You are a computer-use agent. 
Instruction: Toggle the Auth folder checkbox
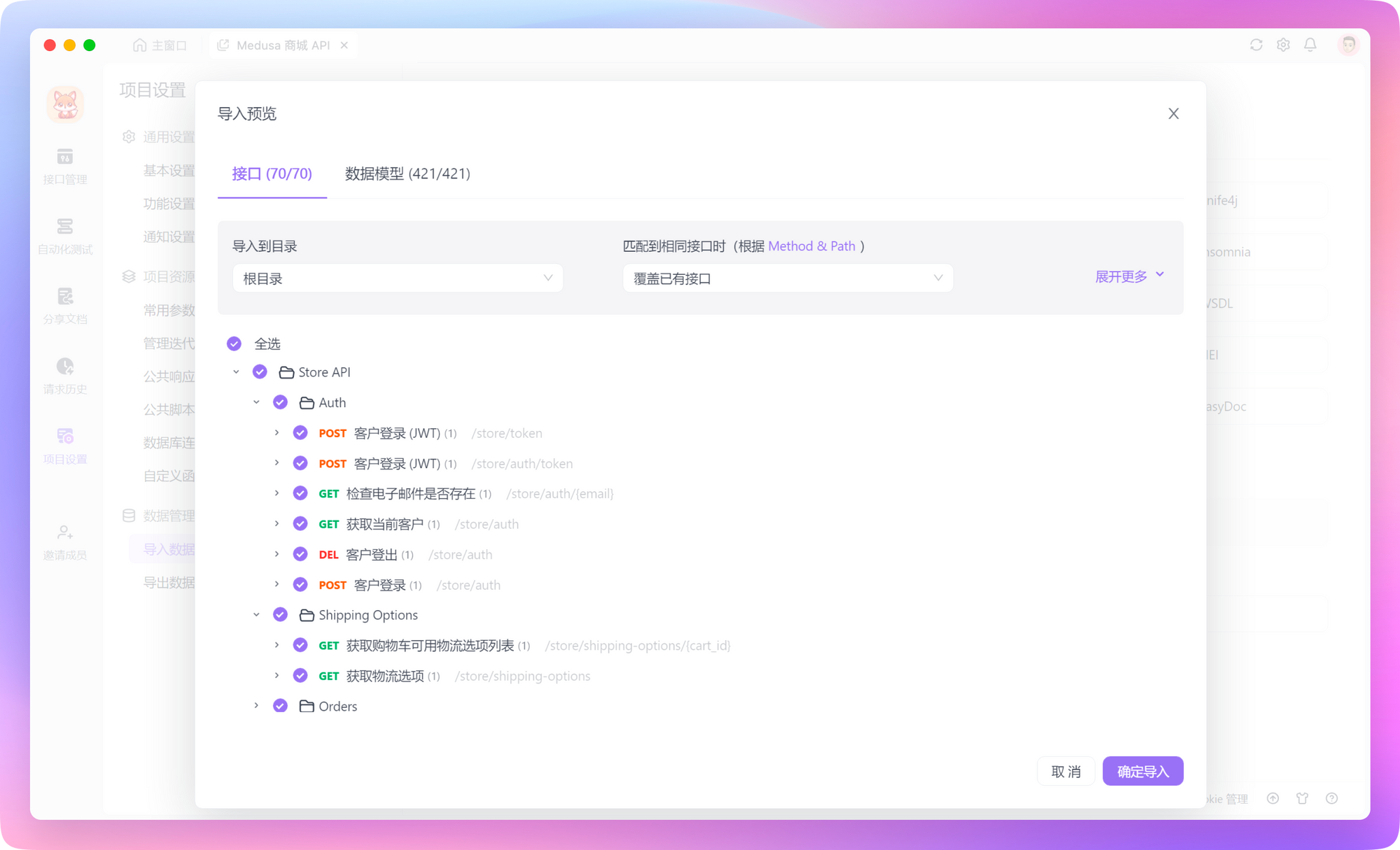click(280, 402)
